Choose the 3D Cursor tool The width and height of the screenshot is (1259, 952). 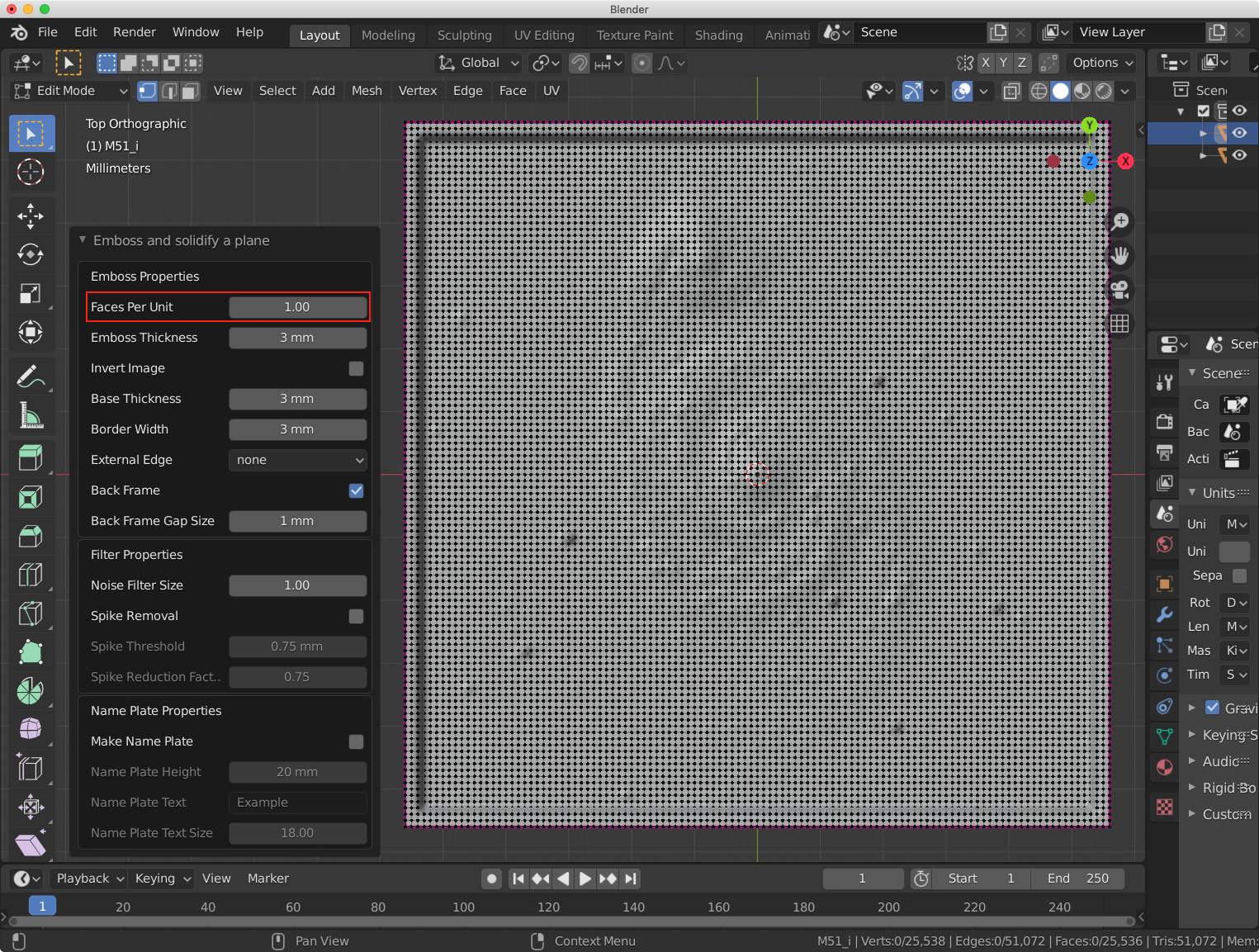(x=31, y=172)
